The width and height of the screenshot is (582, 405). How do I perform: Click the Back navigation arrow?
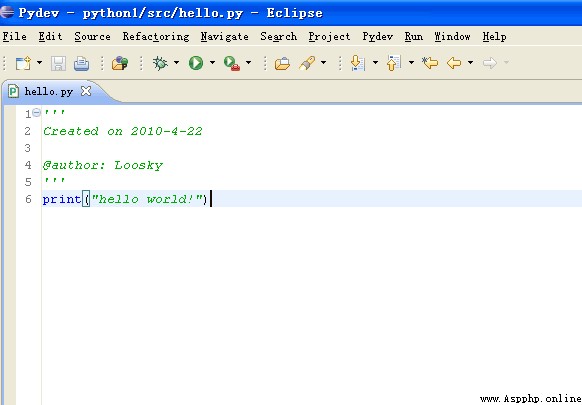[x=454, y=63]
